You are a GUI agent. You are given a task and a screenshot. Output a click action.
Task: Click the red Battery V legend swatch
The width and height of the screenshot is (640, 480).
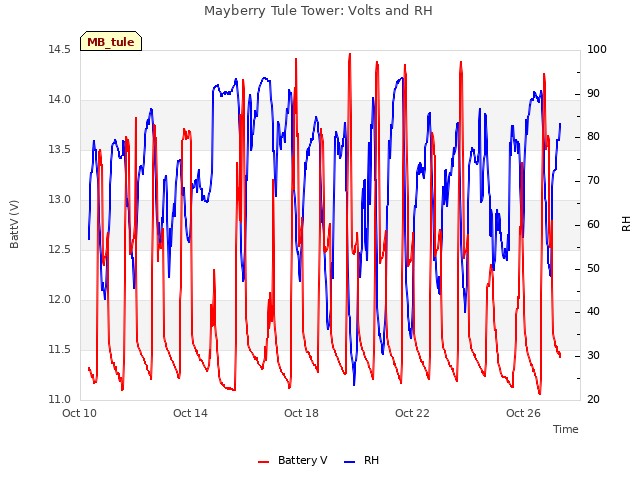pos(264,462)
